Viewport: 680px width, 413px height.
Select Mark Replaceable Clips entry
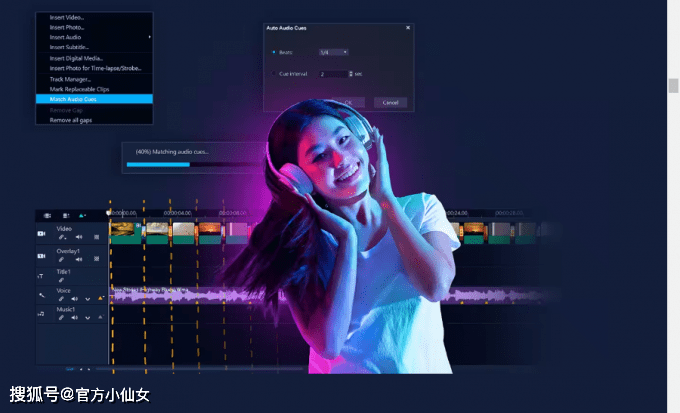point(94,89)
